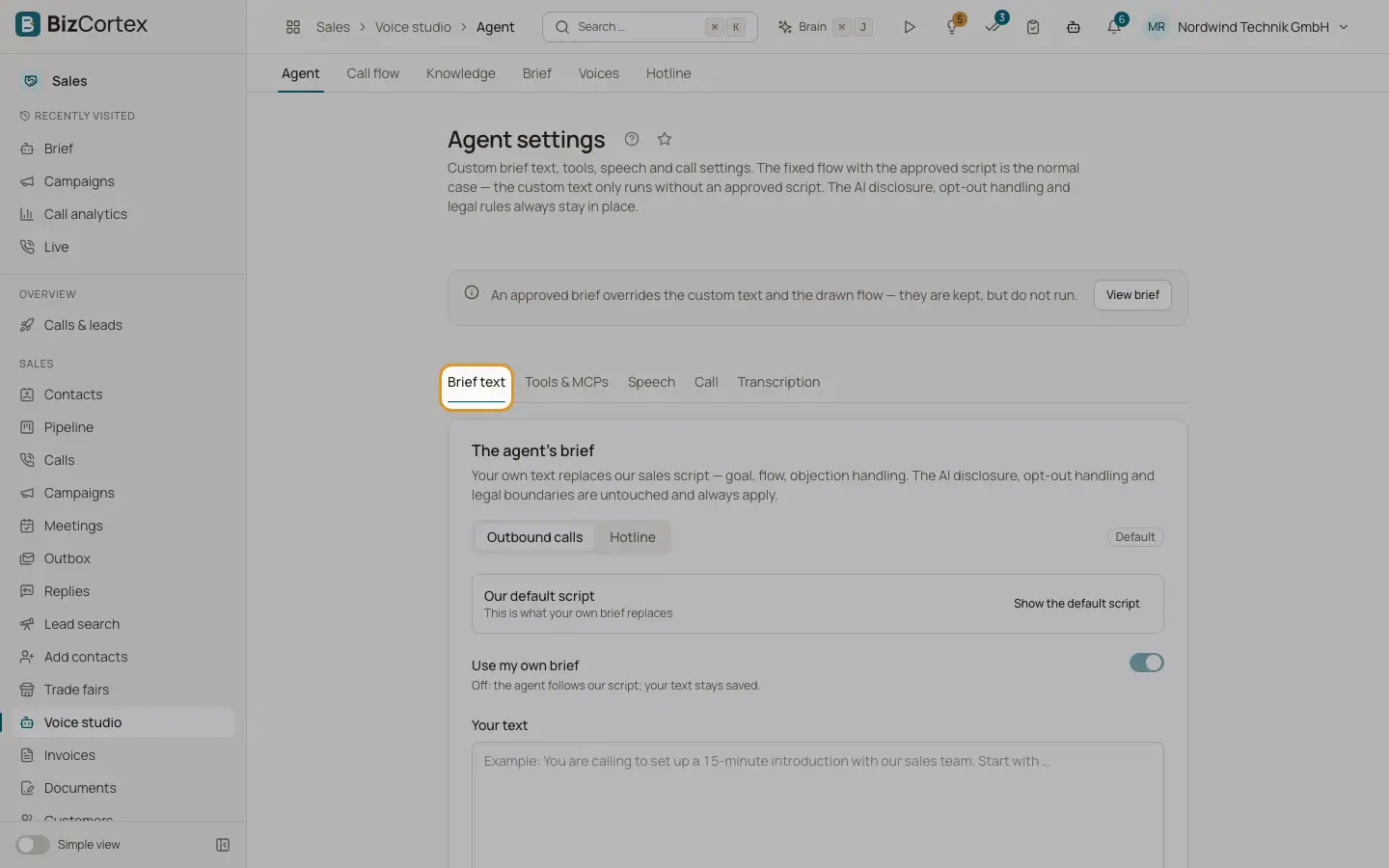
Task: Click the Default badge in agent's brief
Action: [1135, 537]
